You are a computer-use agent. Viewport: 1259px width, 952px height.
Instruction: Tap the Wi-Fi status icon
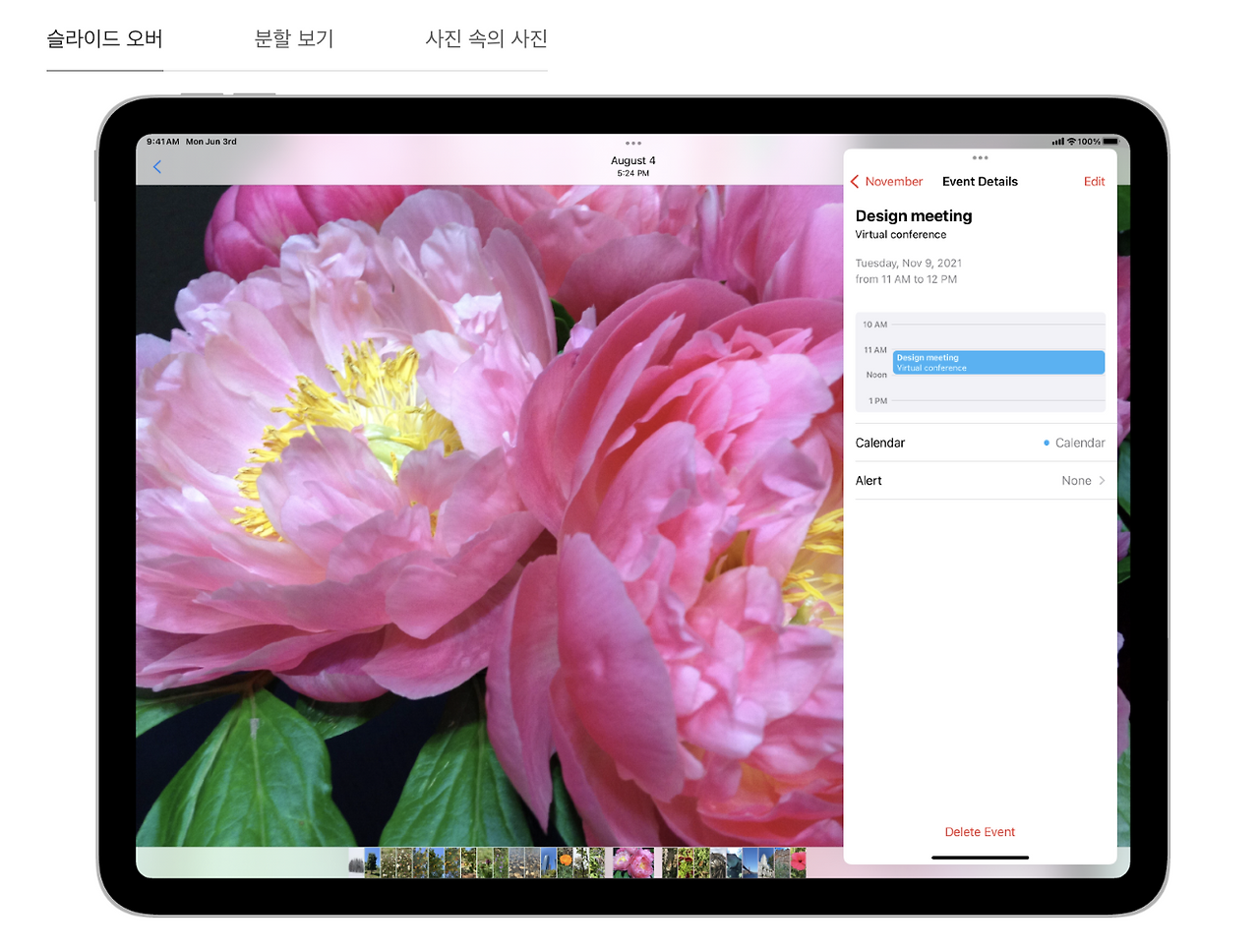coord(1071,142)
